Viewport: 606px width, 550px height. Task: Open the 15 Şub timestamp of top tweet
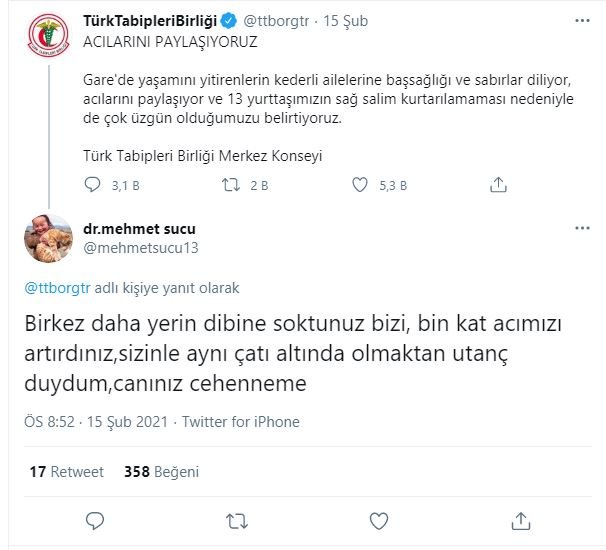[348, 18]
